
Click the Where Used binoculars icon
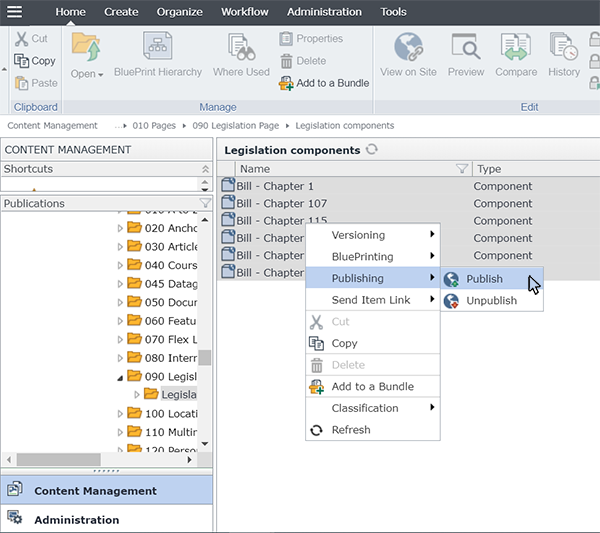coord(241,55)
